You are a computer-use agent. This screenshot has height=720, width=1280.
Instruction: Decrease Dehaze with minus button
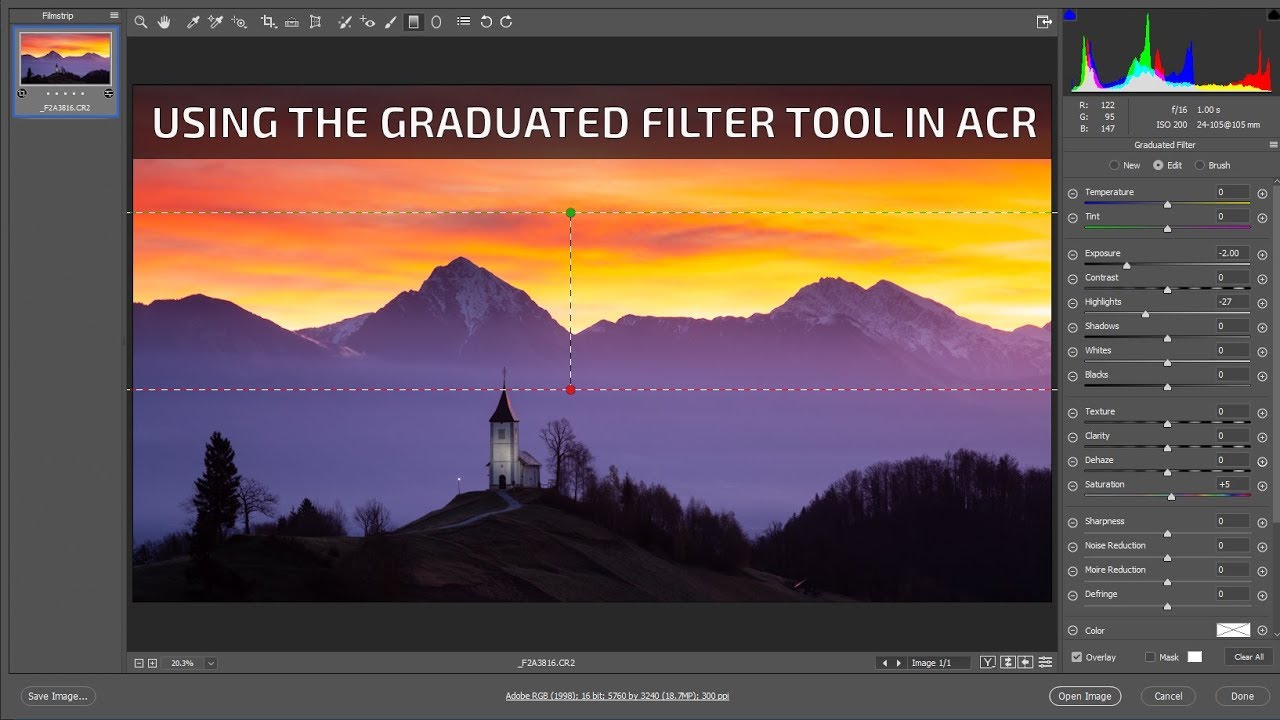1073,462
